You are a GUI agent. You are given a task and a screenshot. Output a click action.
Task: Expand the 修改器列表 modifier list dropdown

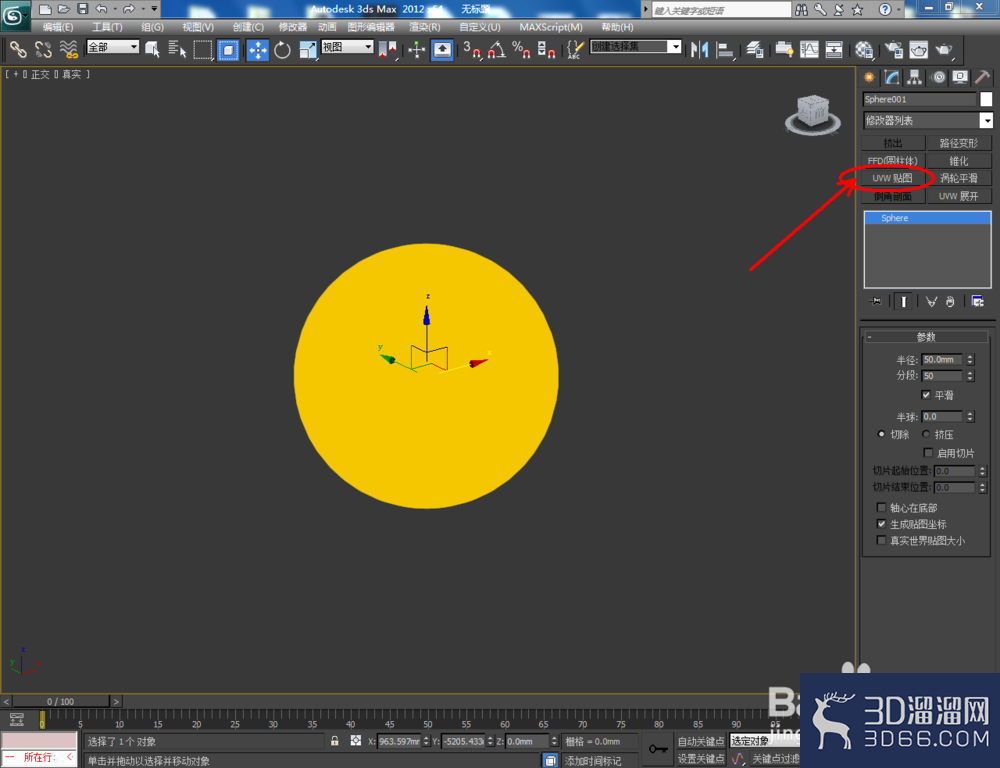click(x=927, y=121)
